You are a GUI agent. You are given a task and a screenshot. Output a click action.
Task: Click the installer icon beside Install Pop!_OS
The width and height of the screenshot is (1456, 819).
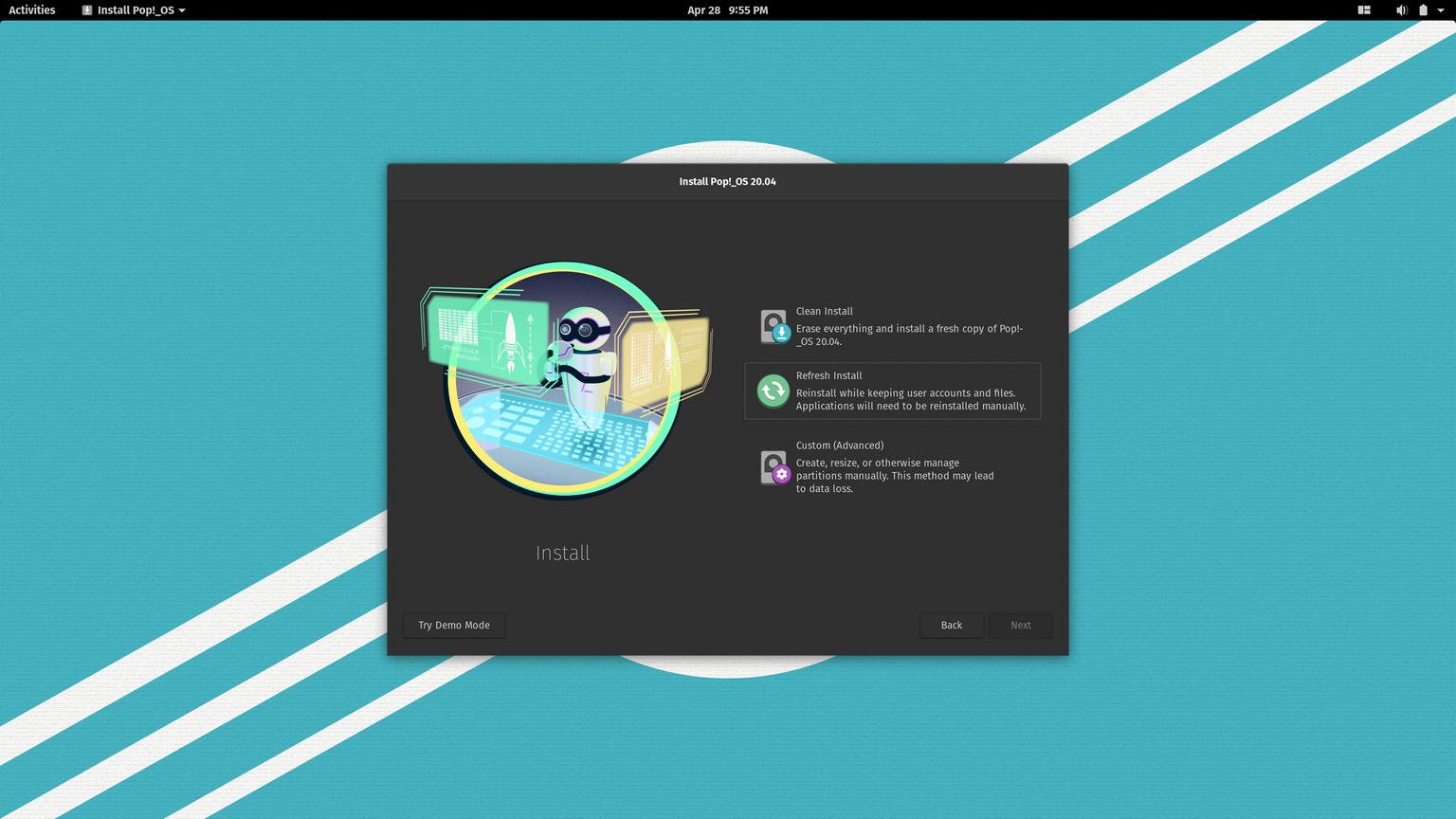coord(84,9)
